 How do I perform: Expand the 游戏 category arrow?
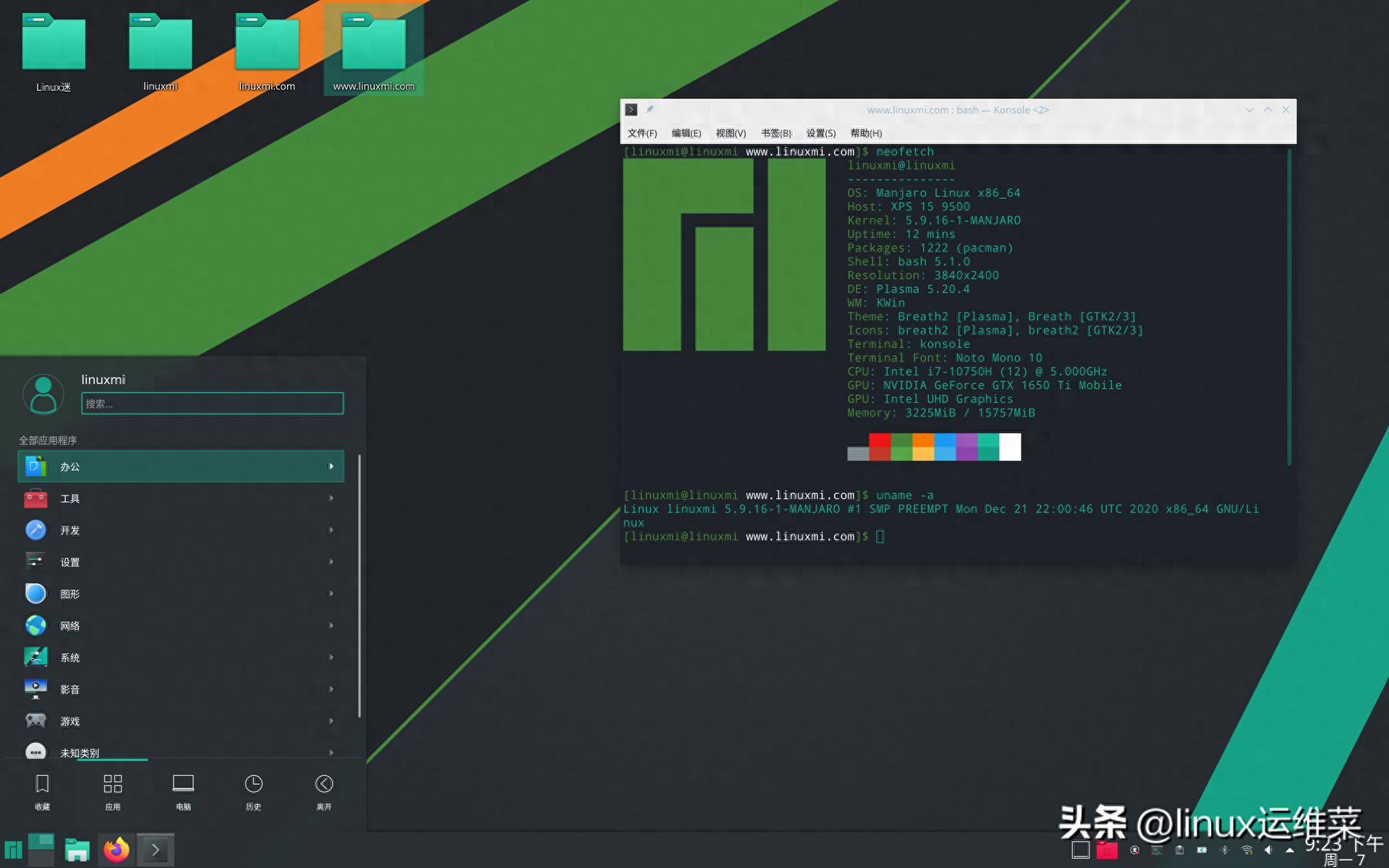click(x=331, y=721)
